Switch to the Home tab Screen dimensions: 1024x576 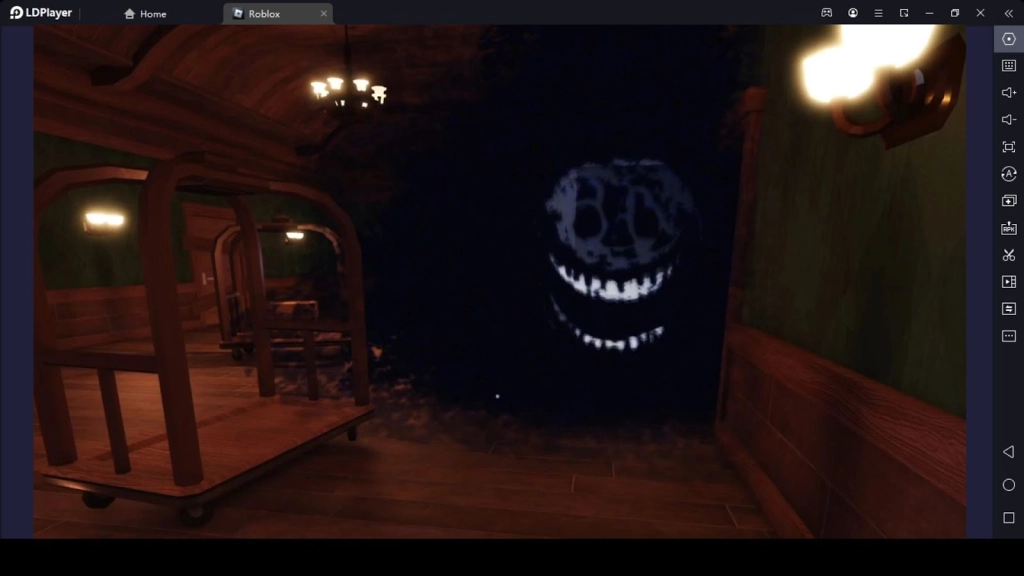[x=145, y=14]
